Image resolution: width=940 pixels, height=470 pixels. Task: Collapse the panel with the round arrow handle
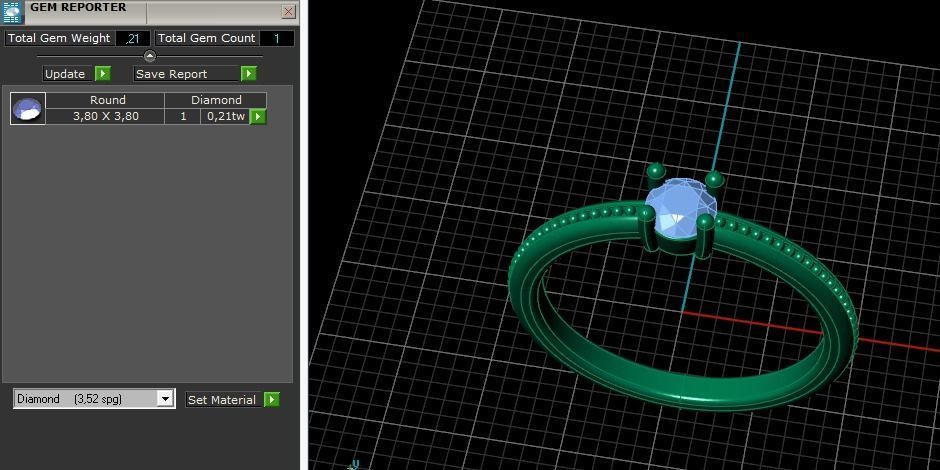point(150,56)
